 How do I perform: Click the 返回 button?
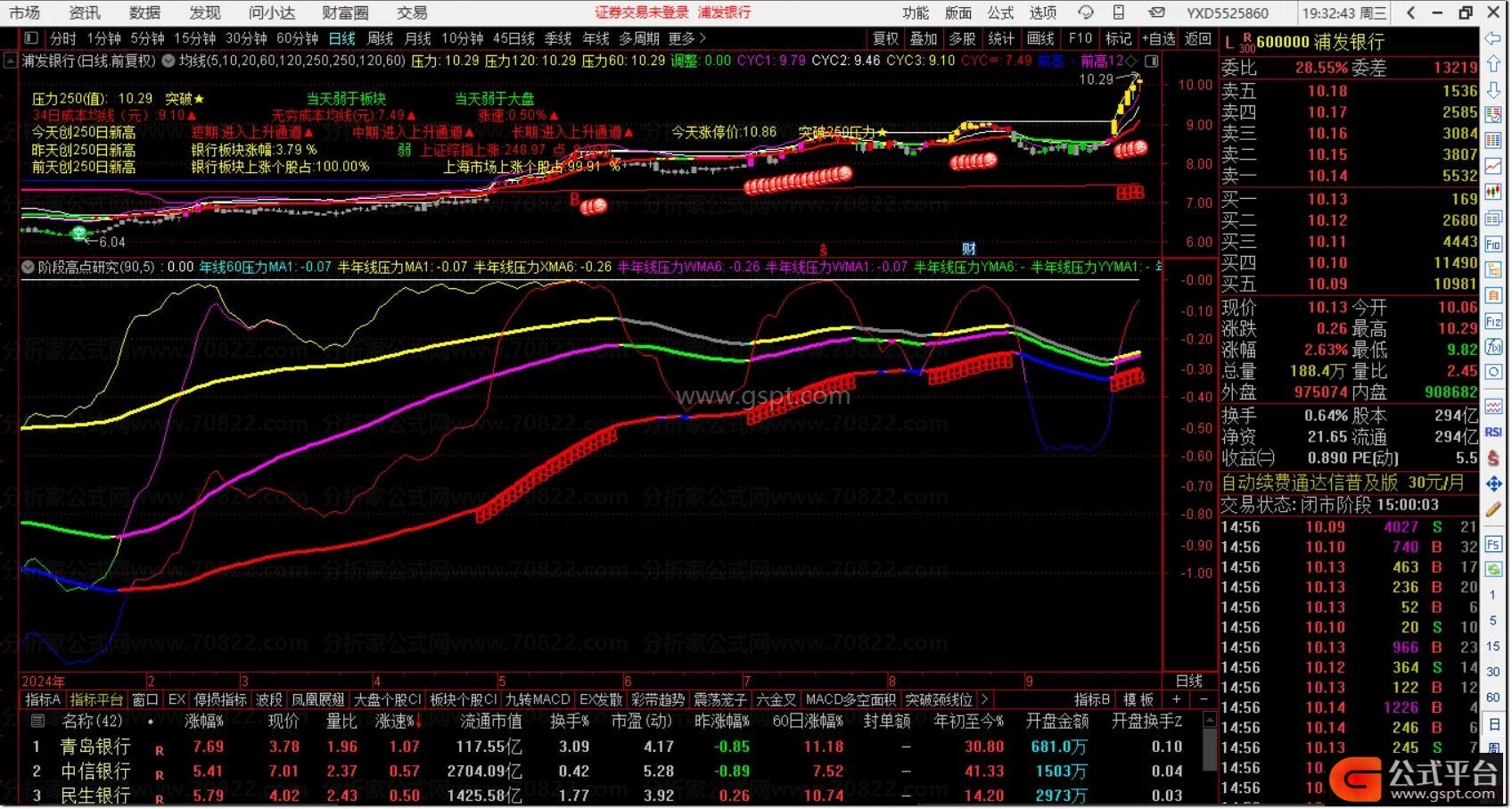point(1197,38)
